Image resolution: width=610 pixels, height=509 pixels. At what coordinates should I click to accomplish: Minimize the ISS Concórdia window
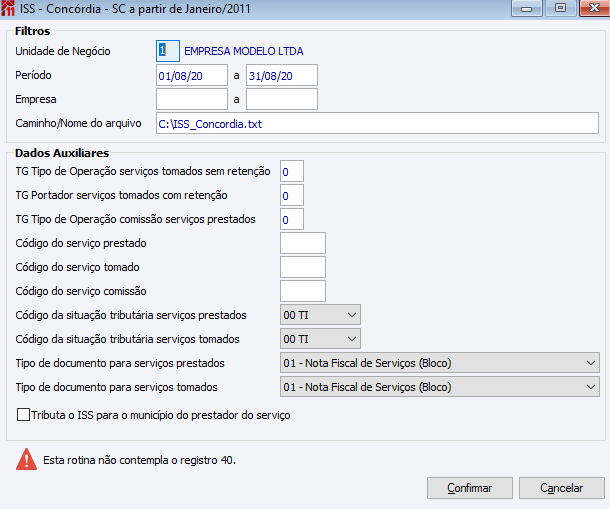point(526,8)
